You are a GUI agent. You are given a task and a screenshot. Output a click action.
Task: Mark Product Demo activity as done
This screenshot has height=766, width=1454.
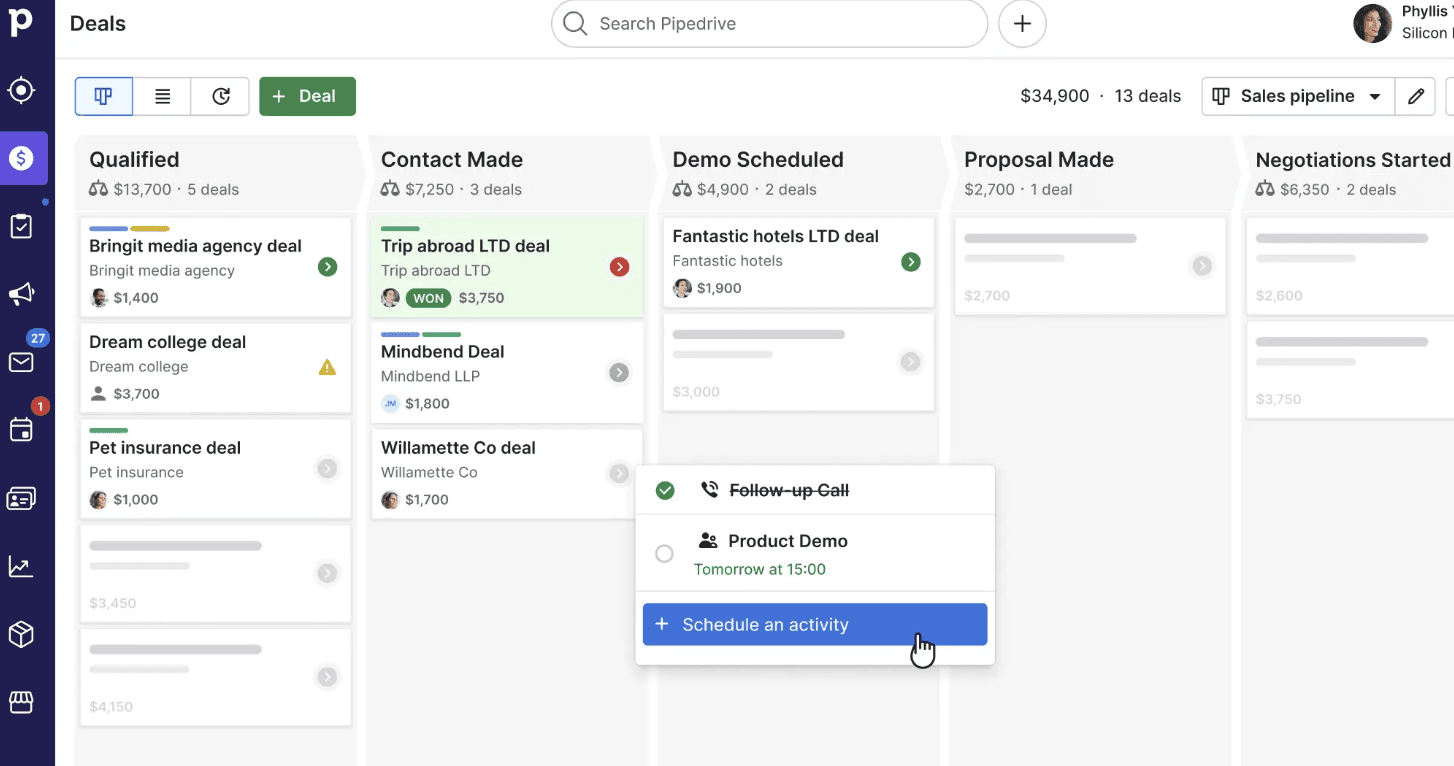[x=664, y=553]
